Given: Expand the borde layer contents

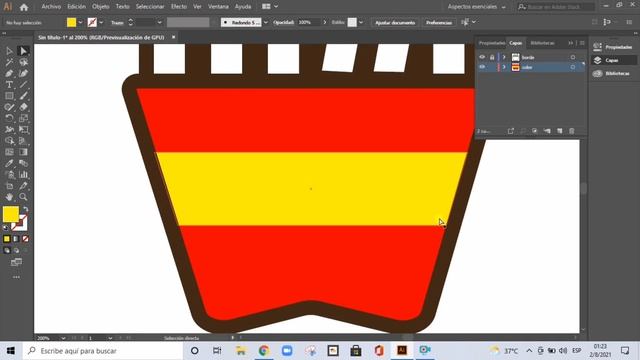Looking at the screenshot, I should [504, 58].
